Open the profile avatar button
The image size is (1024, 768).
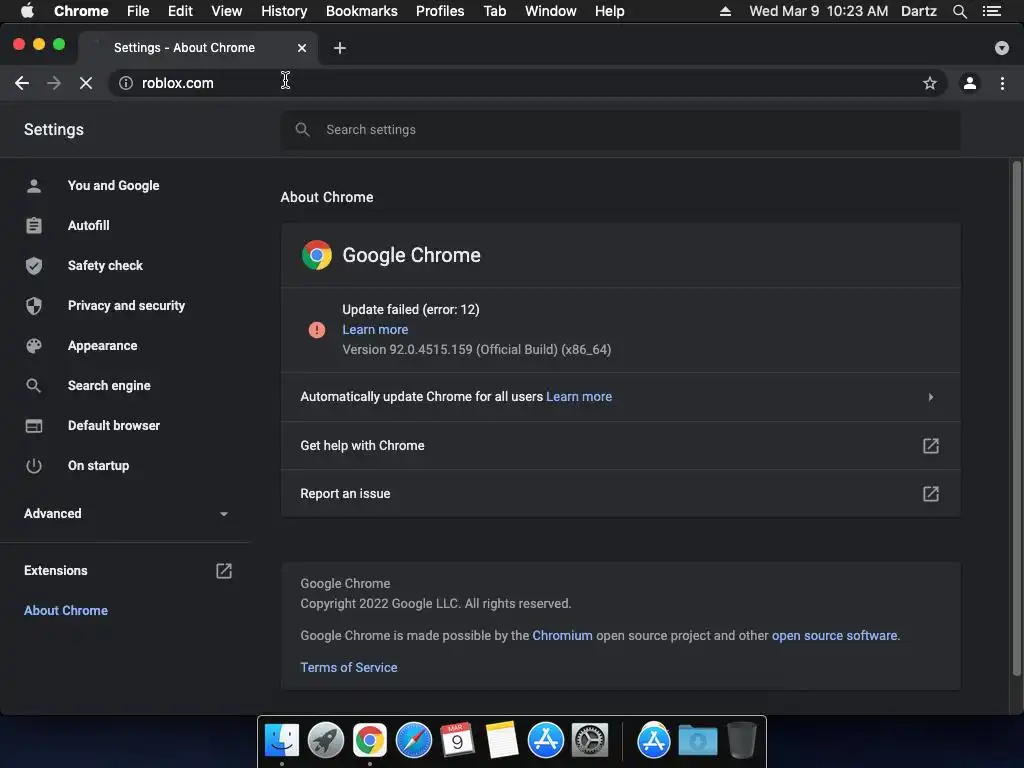pyautogui.click(x=970, y=83)
